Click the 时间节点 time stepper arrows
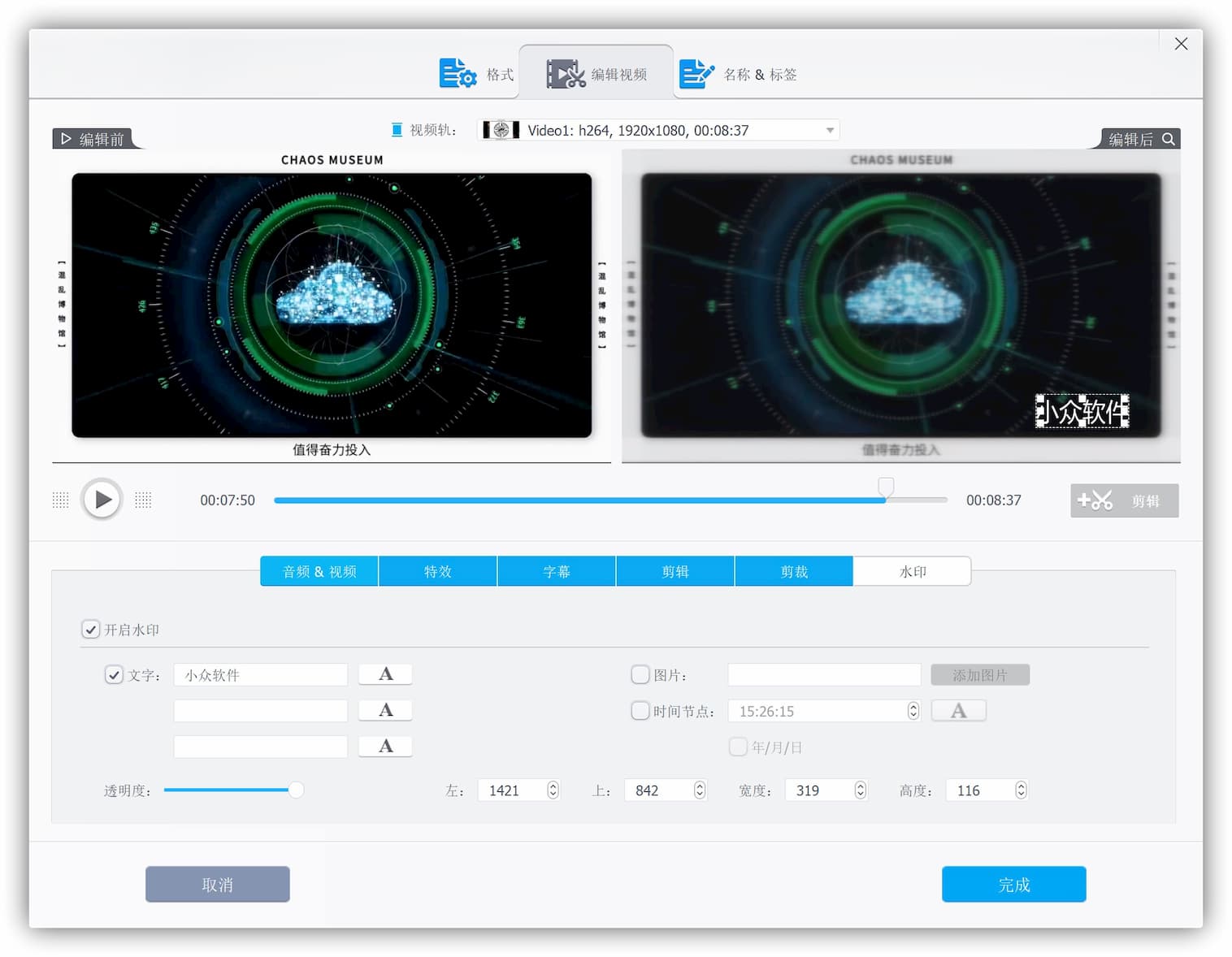The width and height of the screenshot is (1232, 957). pyautogui.click(x=913, y=711)
